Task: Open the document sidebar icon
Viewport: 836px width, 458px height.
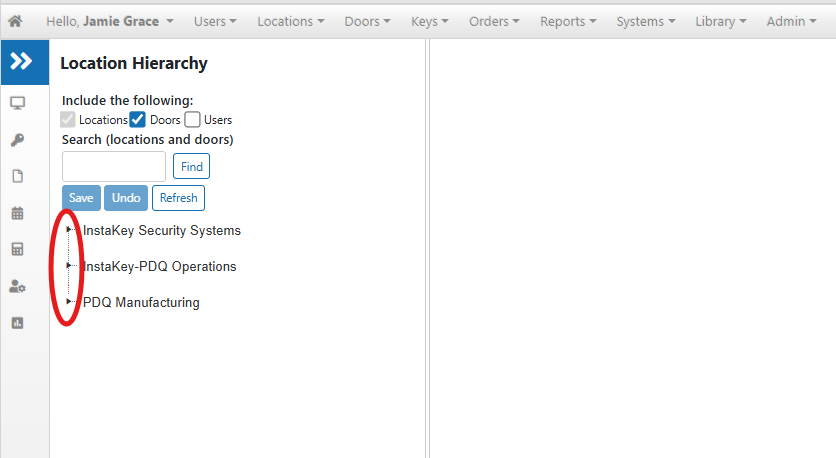Action: [x=18, y=176]
